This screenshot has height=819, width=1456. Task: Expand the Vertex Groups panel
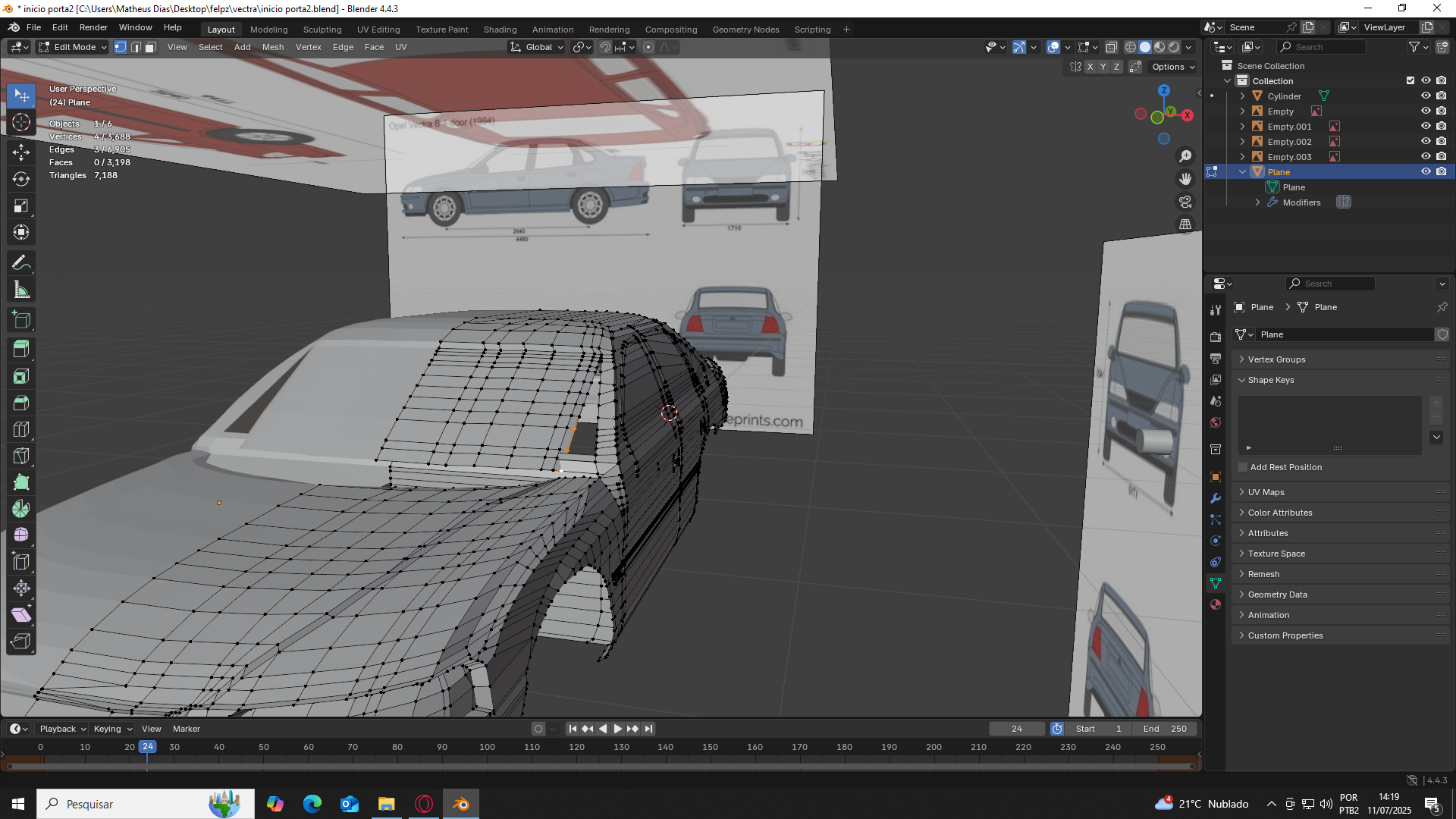(x=1276, y=359)
